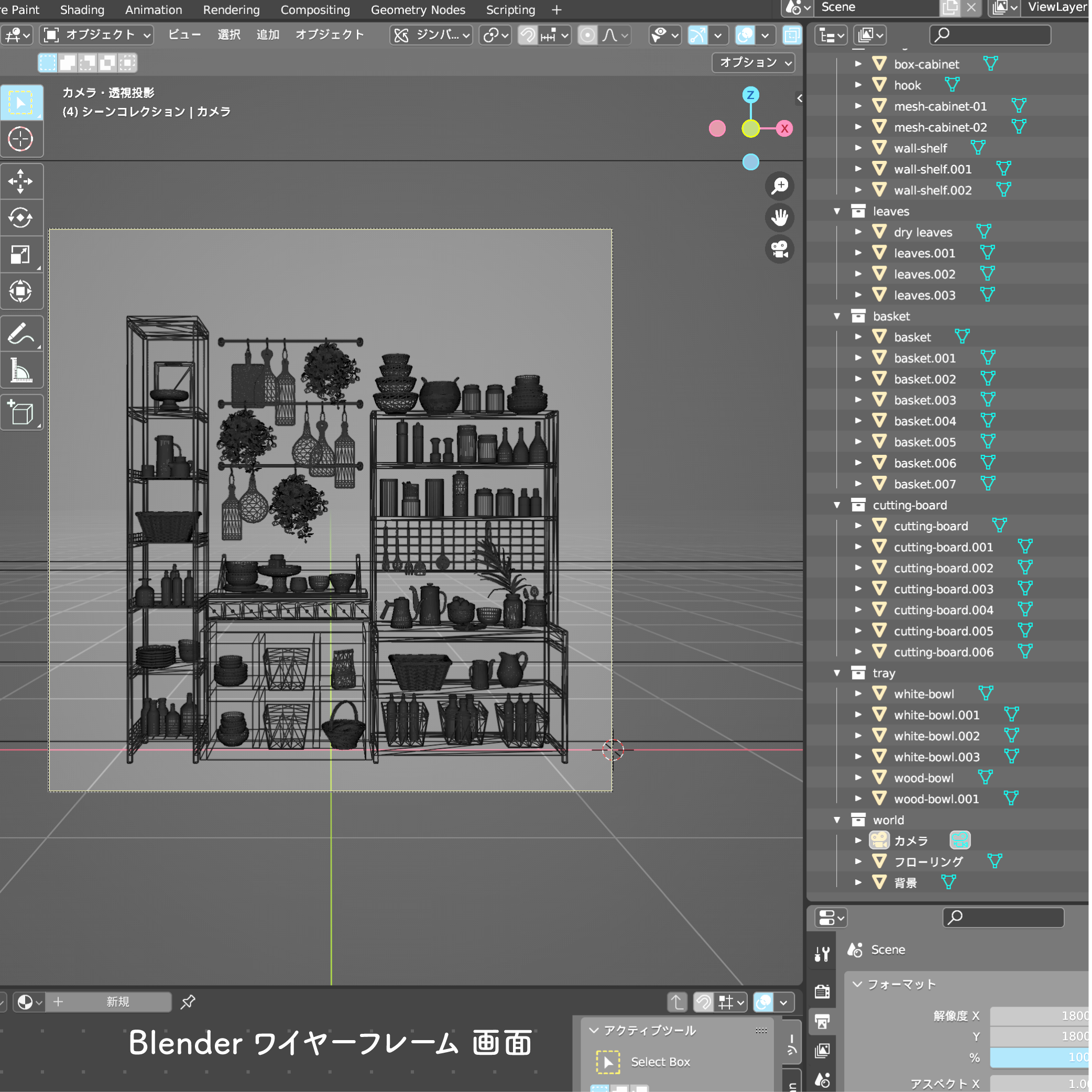Select the Scale tool
1092x1092 pixels.
tap(21, 254)
